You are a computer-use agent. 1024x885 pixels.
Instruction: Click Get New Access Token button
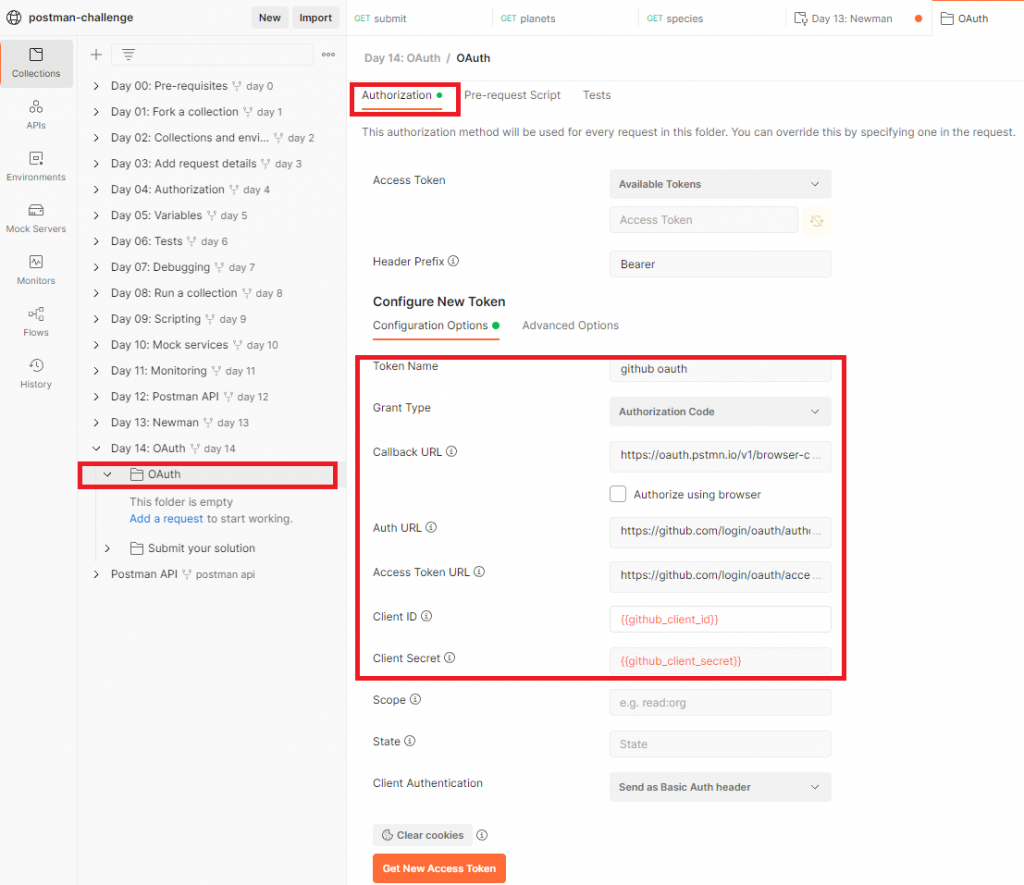(439, 869)
